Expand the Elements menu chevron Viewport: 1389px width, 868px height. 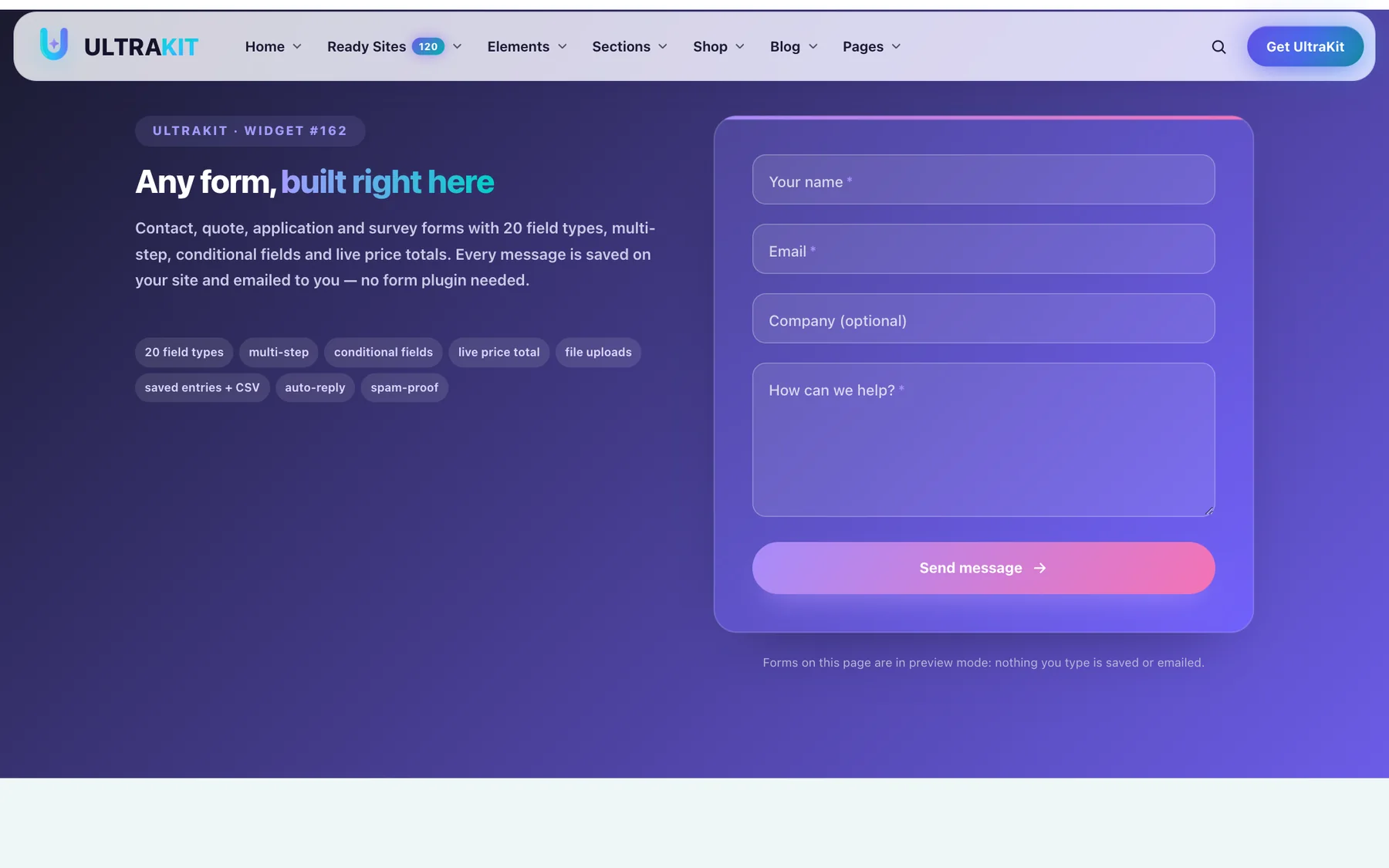563,47
